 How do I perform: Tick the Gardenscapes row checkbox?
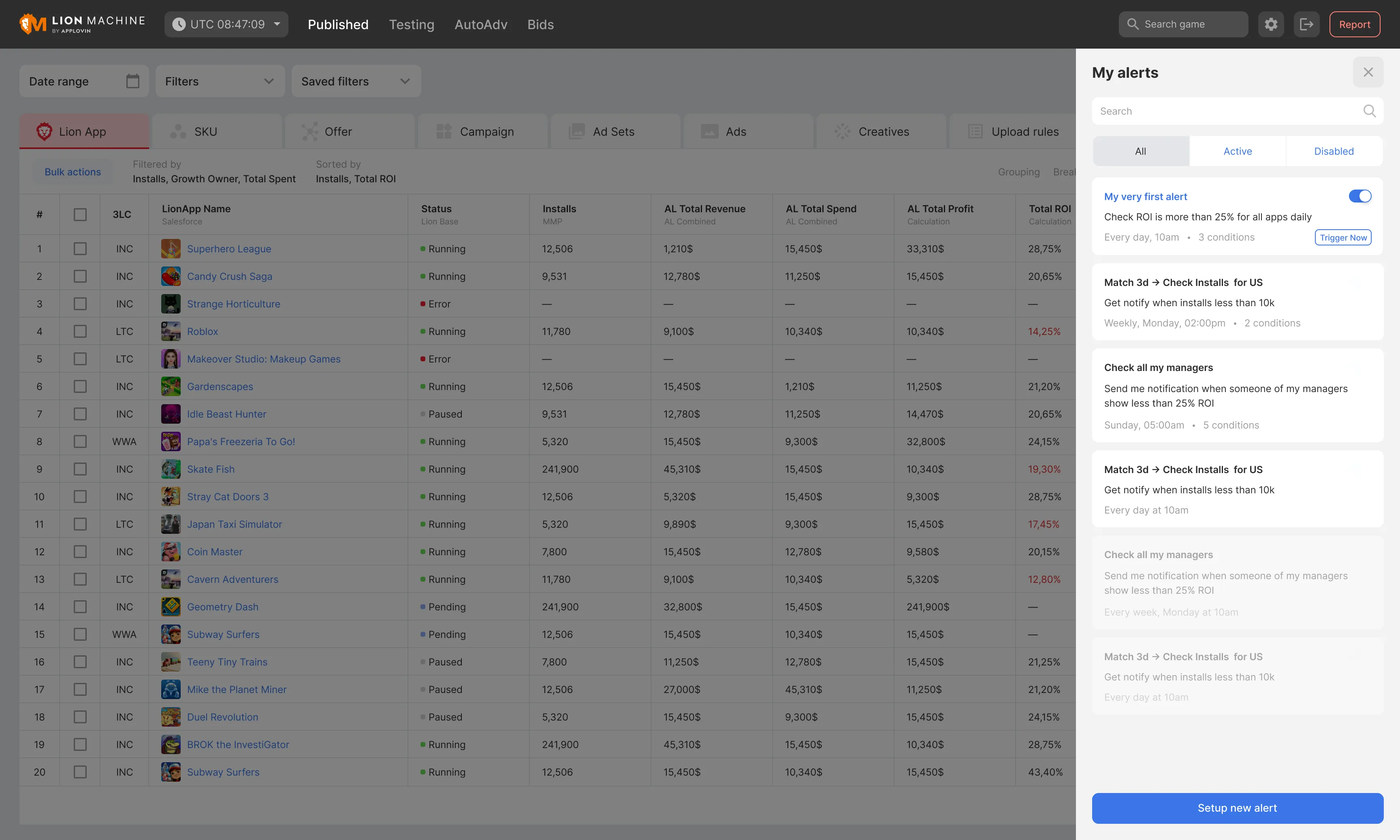[80, 387]
